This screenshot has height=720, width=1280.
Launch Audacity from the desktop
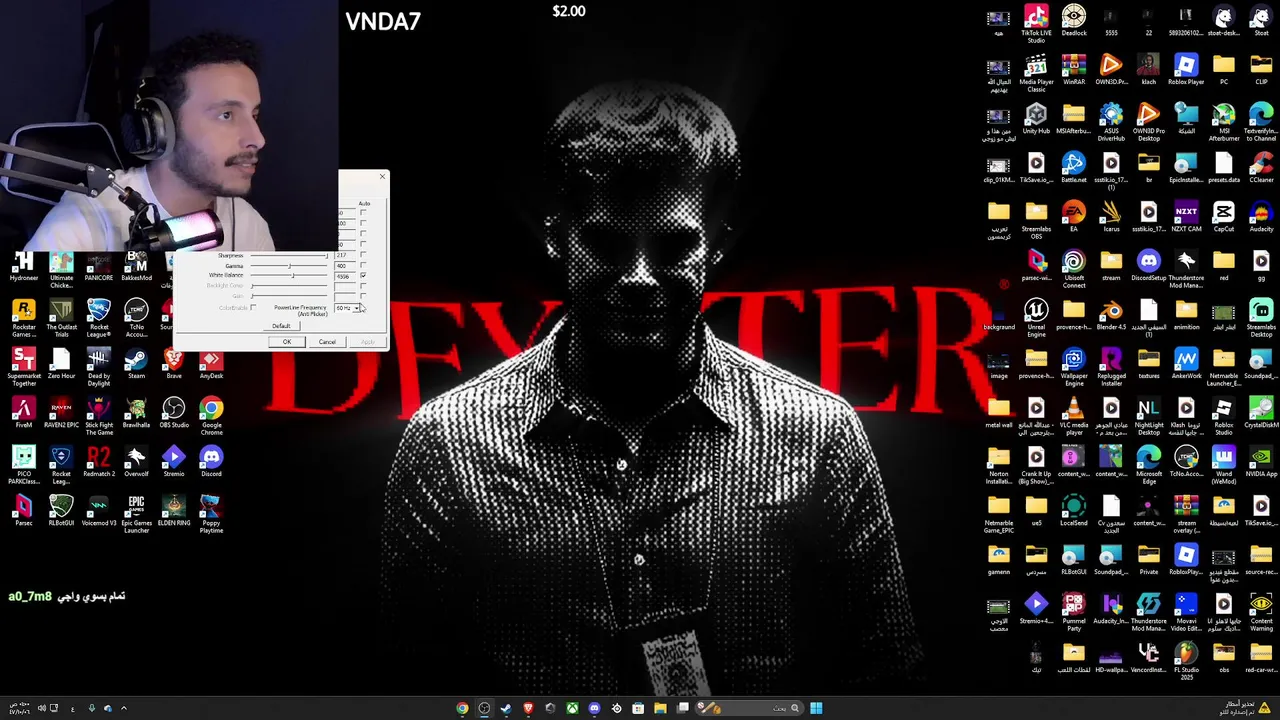pyautogui.click(x=1261, y=216)
